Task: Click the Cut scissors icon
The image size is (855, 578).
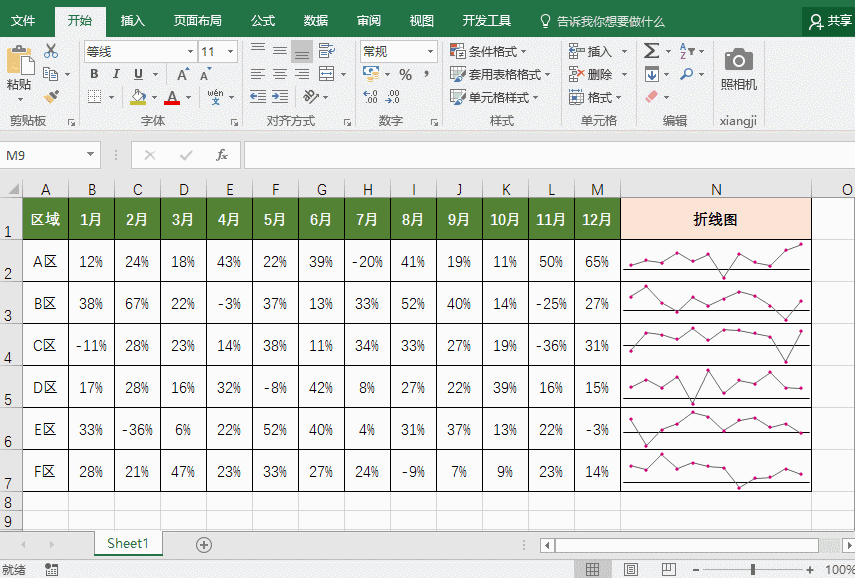Action: [x=51, y=51]
